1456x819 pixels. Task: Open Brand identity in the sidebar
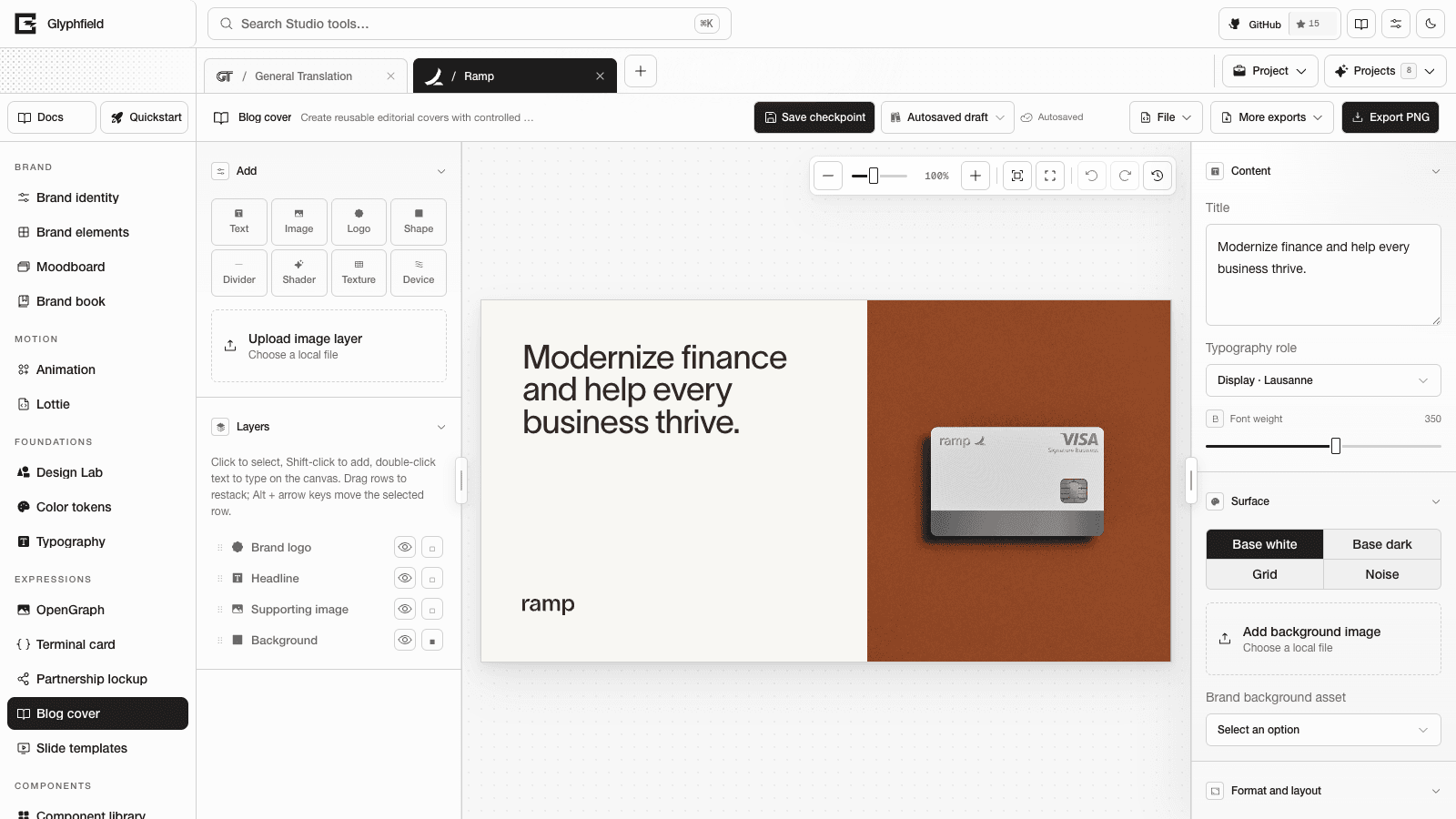click(x=97, y=197)
